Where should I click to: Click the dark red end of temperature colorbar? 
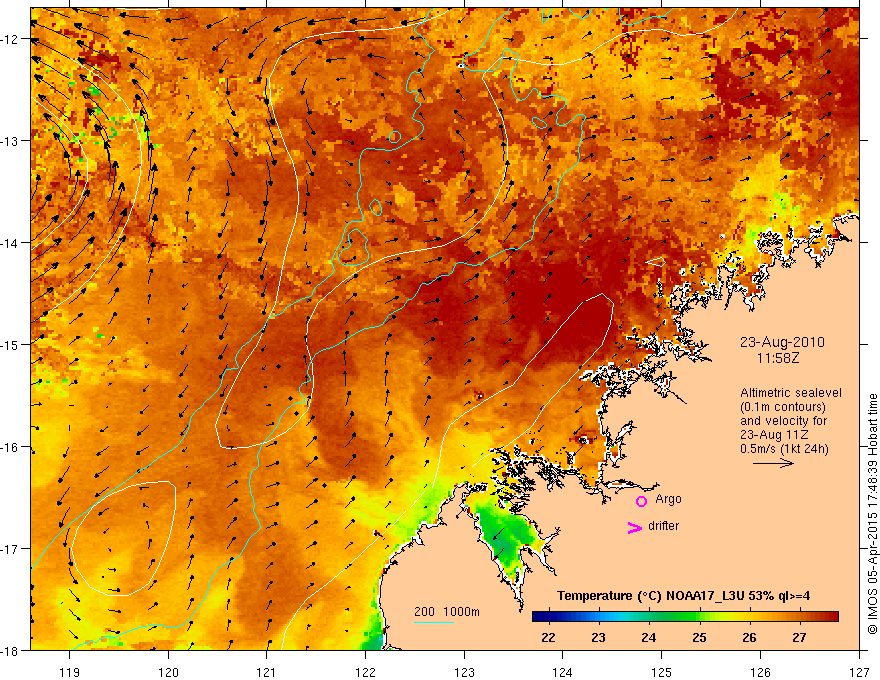coord(831,616)
